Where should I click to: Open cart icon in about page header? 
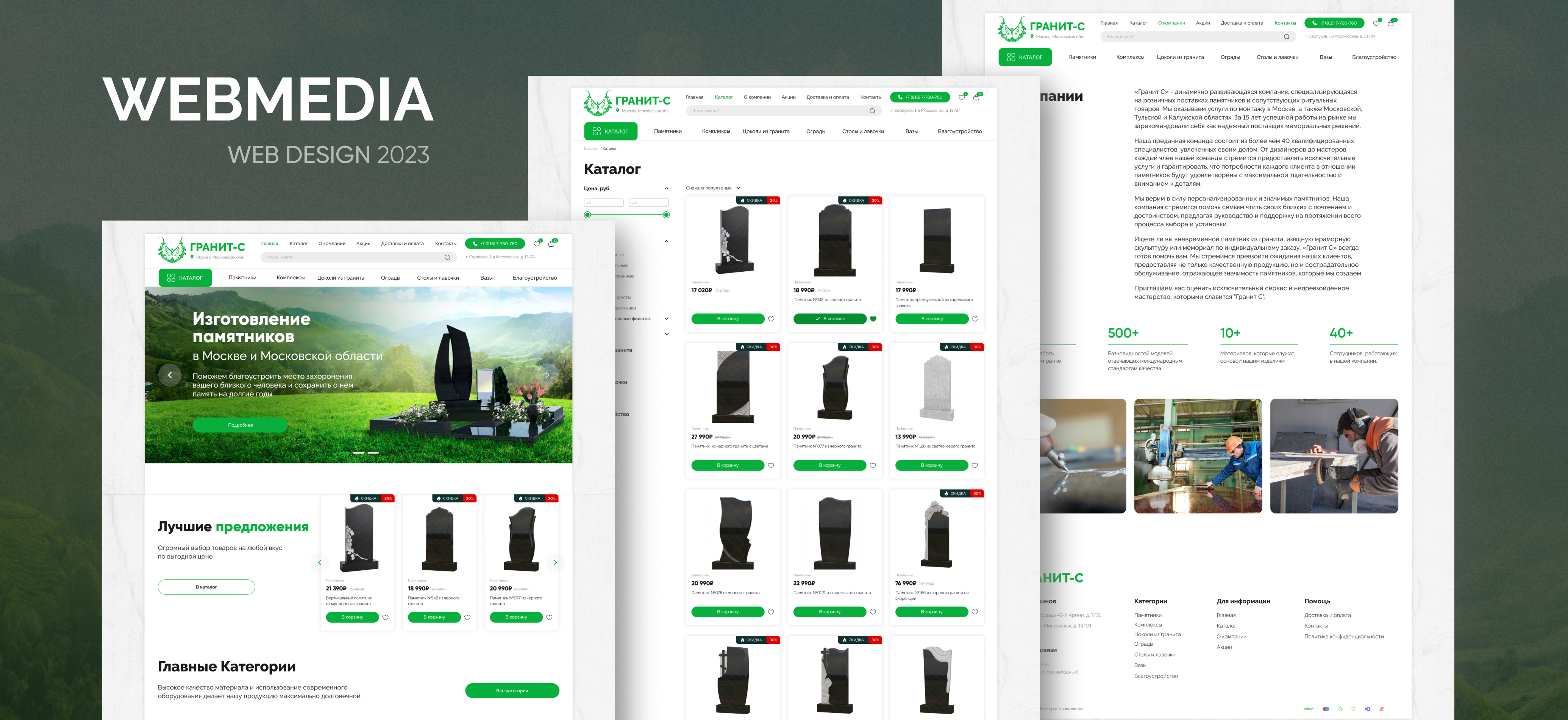pyautogui.click(x=1391, y=23)
